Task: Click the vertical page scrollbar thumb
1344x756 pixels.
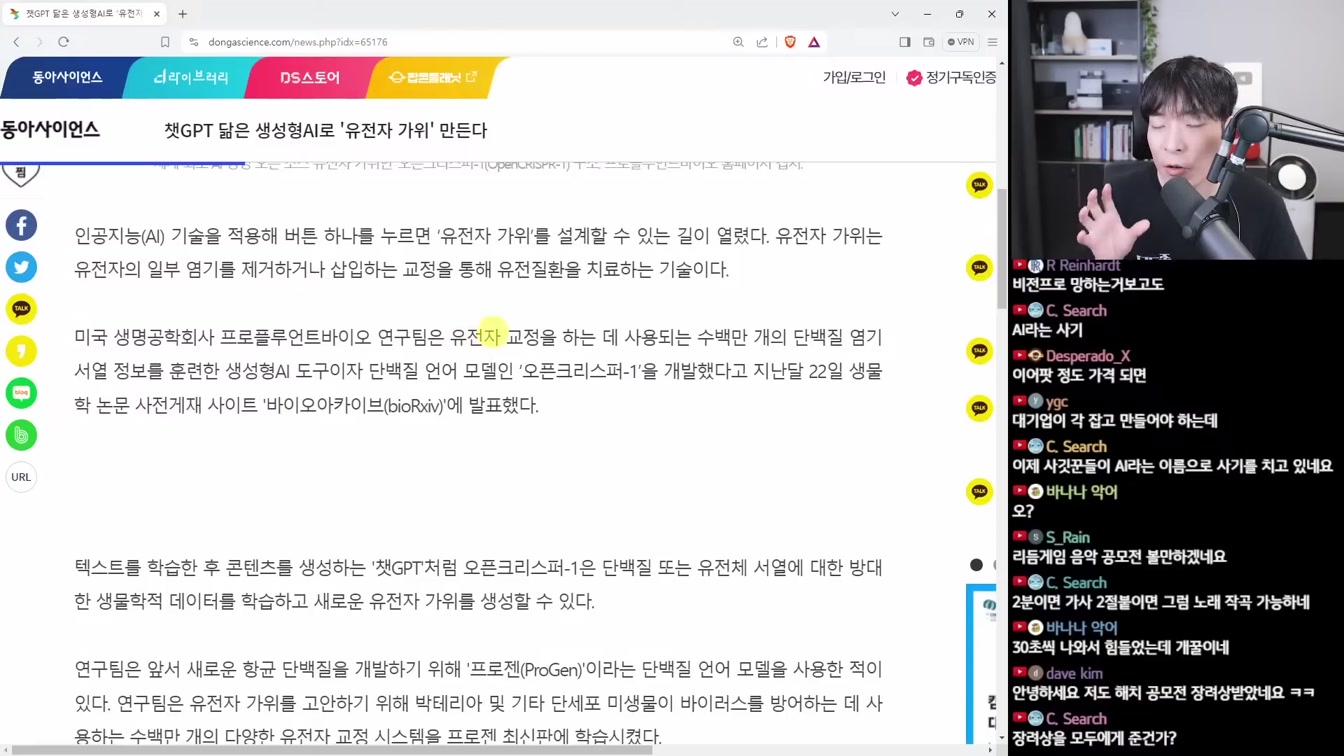Action: pyautogui.click(x=1002, y=248)
